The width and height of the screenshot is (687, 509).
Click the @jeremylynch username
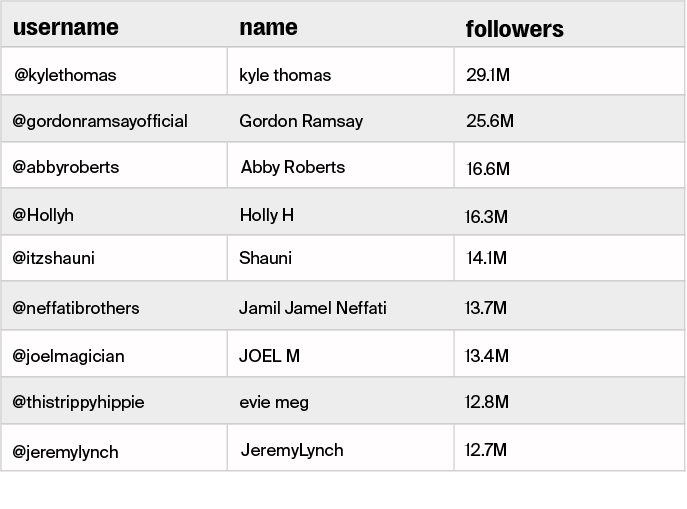pos(66,452)
